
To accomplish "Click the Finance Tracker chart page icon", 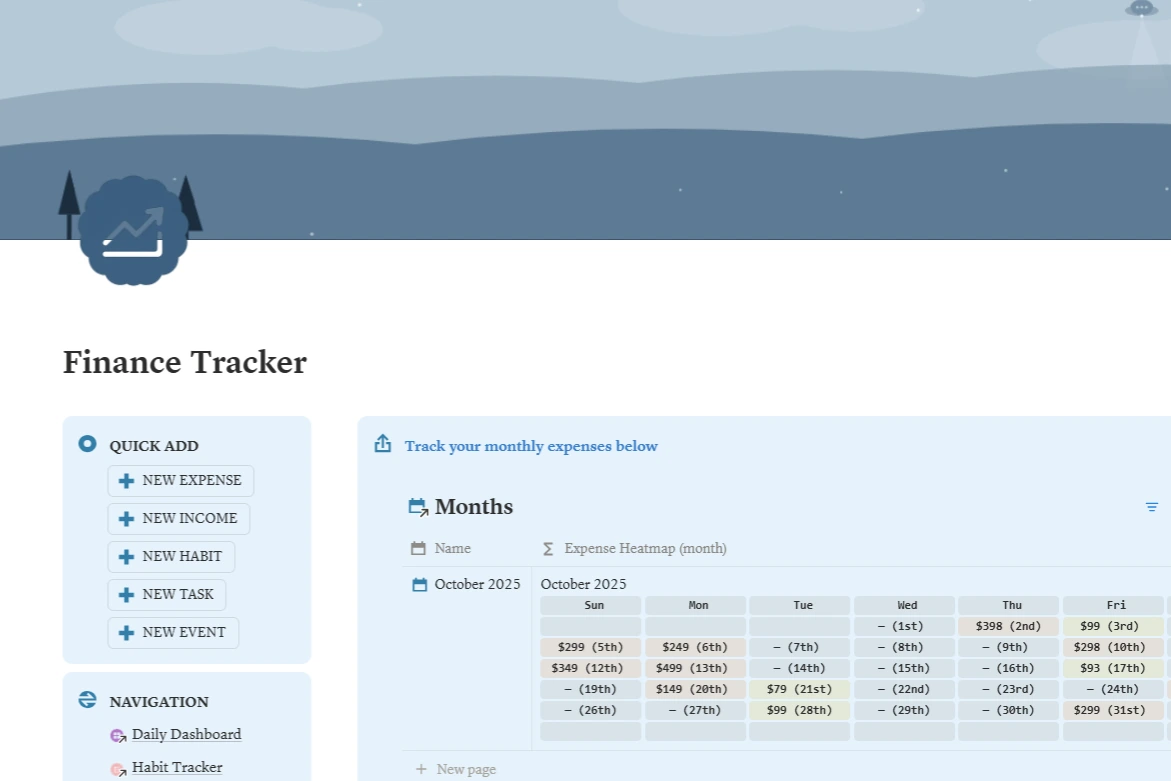I will click(132, 232).
